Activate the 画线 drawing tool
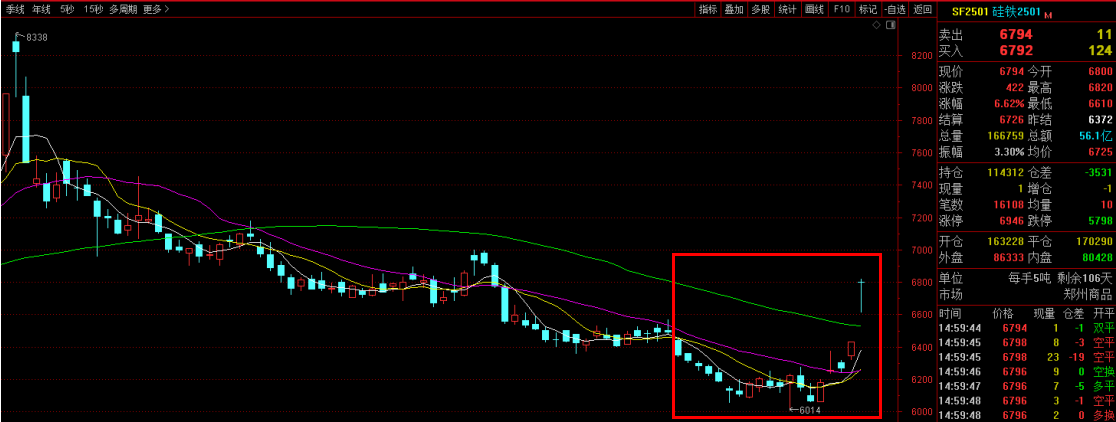Viewport: 1116px width, 422px height. pyautogui.click(x=814, y=9)
